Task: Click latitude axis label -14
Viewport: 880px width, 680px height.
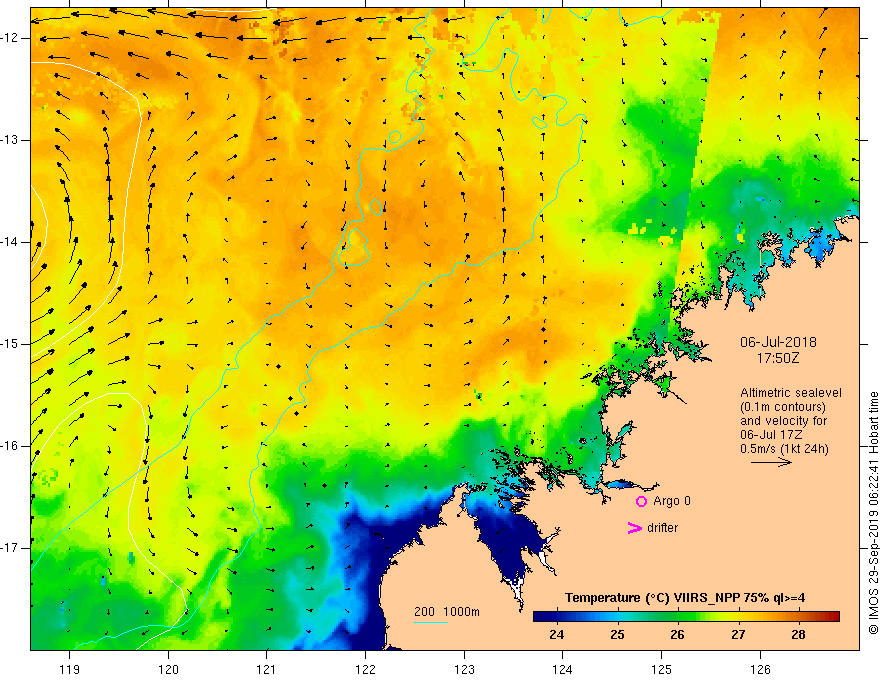Action: pos(10,242)
